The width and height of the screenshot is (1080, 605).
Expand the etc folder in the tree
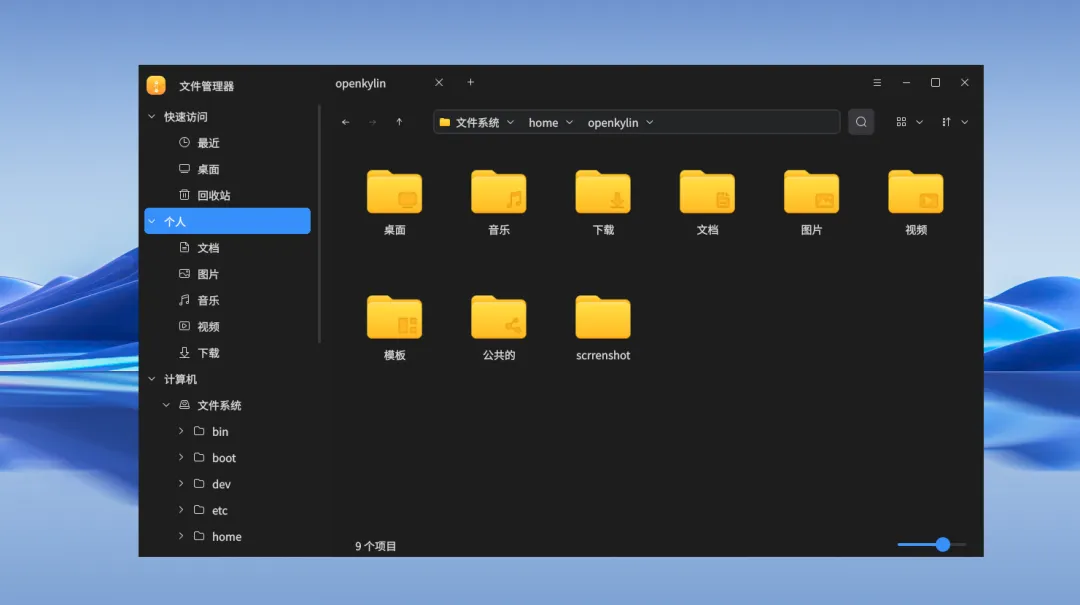coord(180,509)
